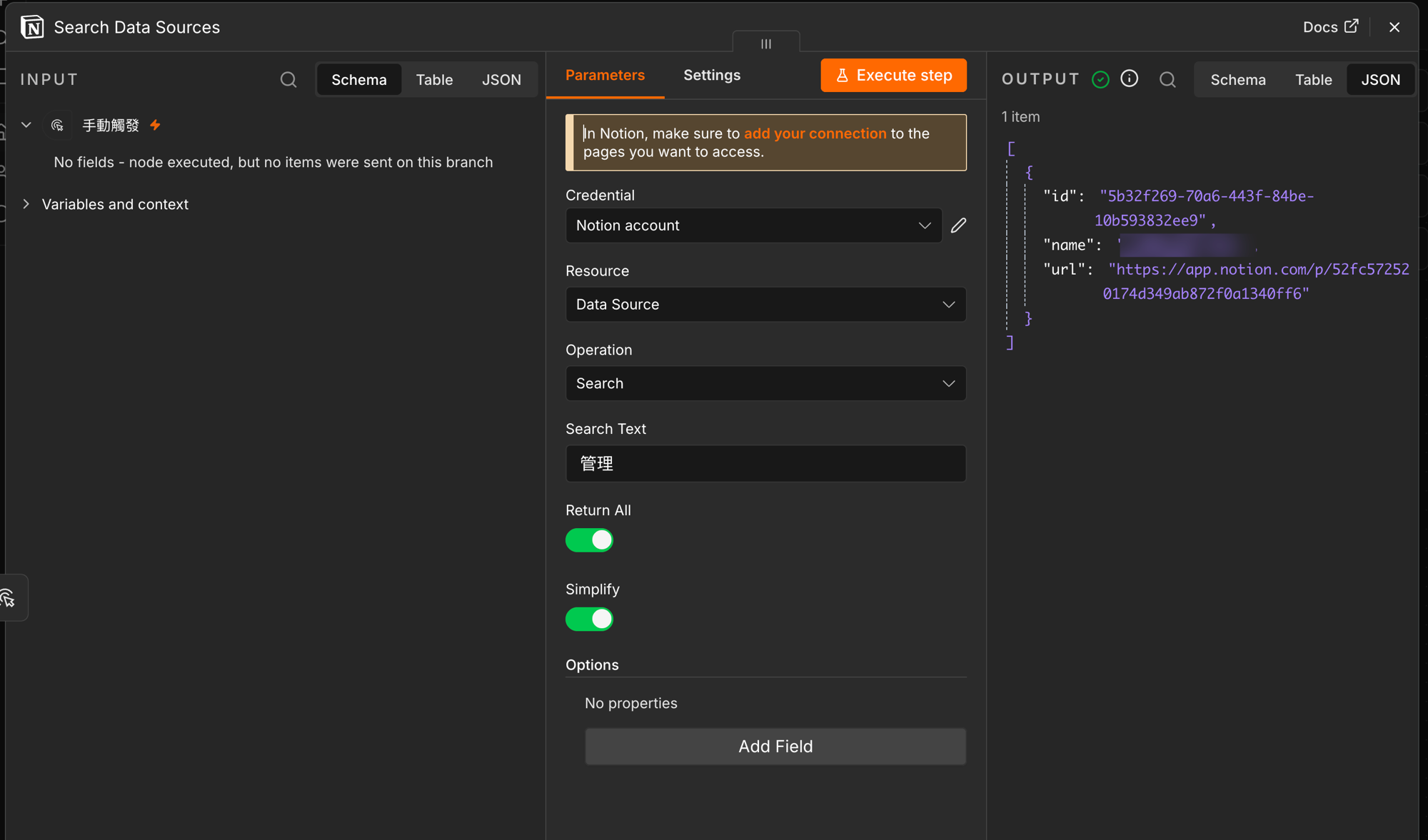Image resolution: width=1428 pixels, height=840 pixels.
Task: Click the manual trigger node icon
Action: coord(57,125)
